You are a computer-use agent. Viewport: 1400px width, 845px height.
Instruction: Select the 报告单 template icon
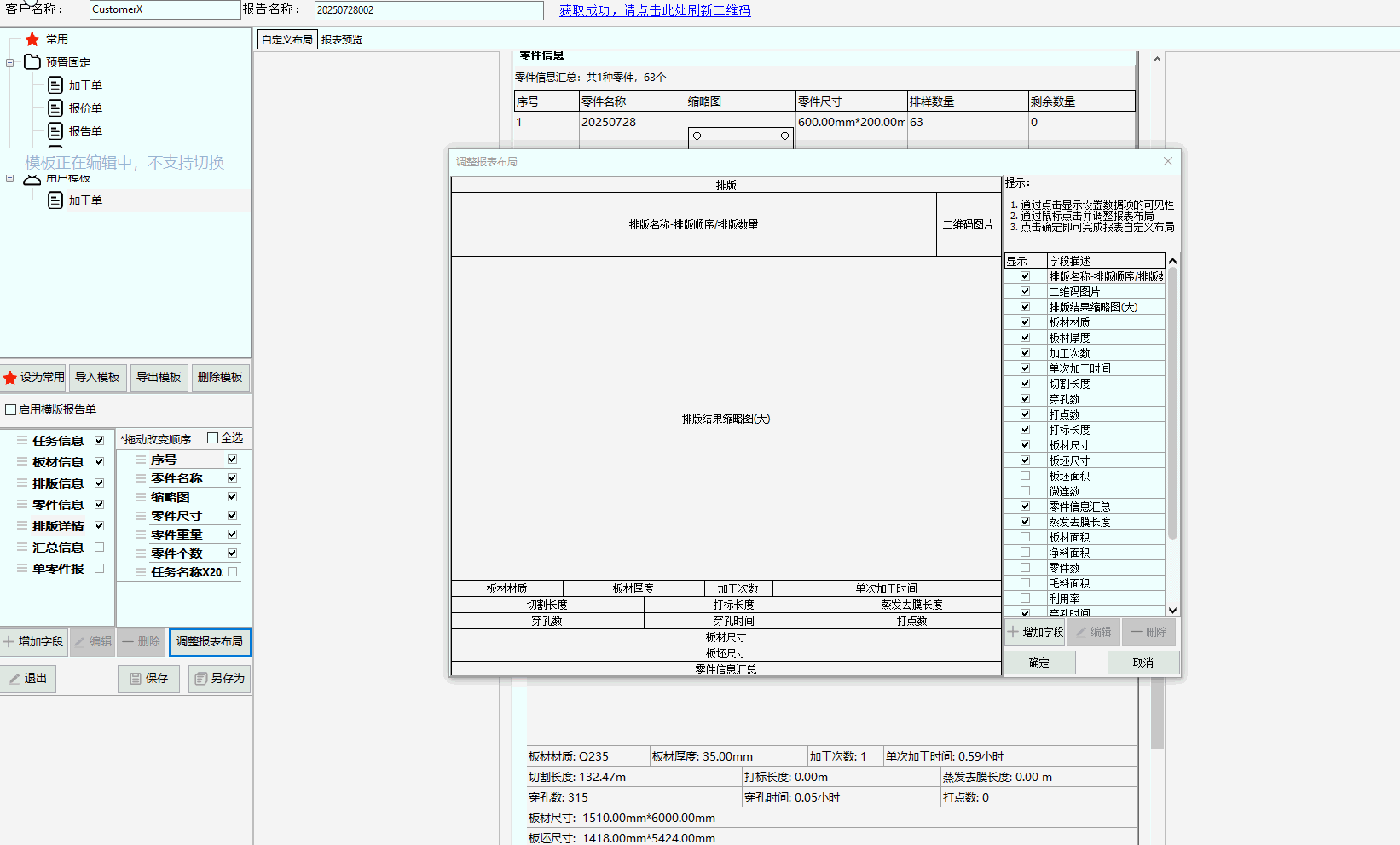[x=55, y=131]
